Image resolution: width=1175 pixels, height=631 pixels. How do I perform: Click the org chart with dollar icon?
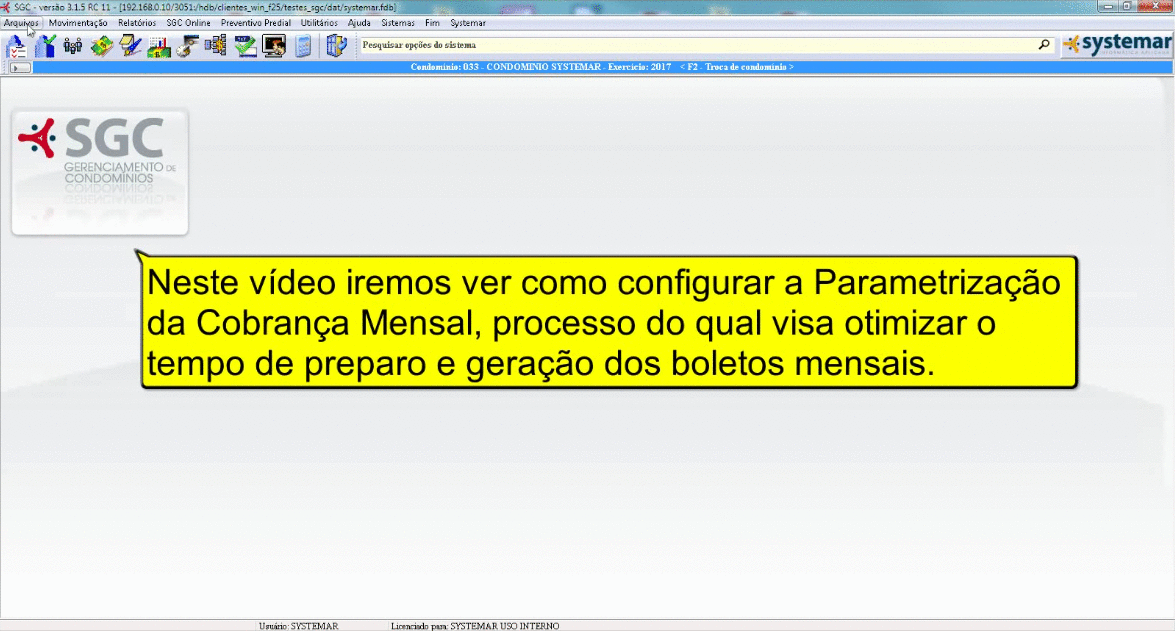click(215, 45)
